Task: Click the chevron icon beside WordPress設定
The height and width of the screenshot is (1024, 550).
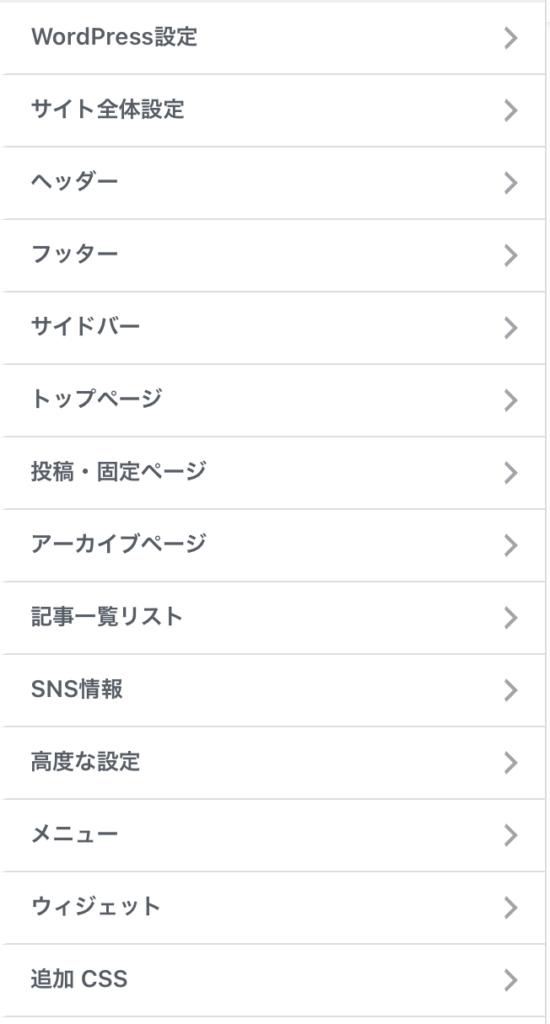Action: click(x=511, y=38)
